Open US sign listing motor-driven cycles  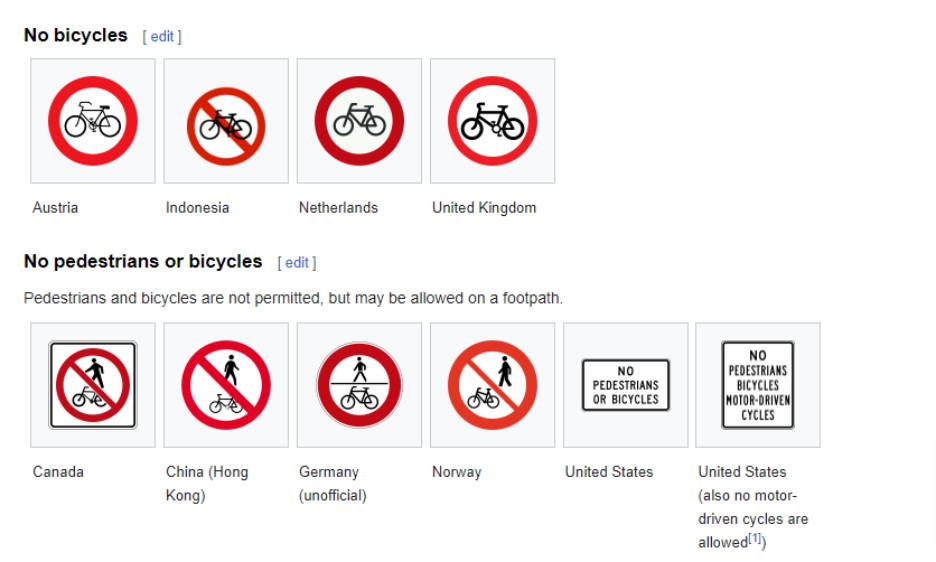click(x=758, y=385)
